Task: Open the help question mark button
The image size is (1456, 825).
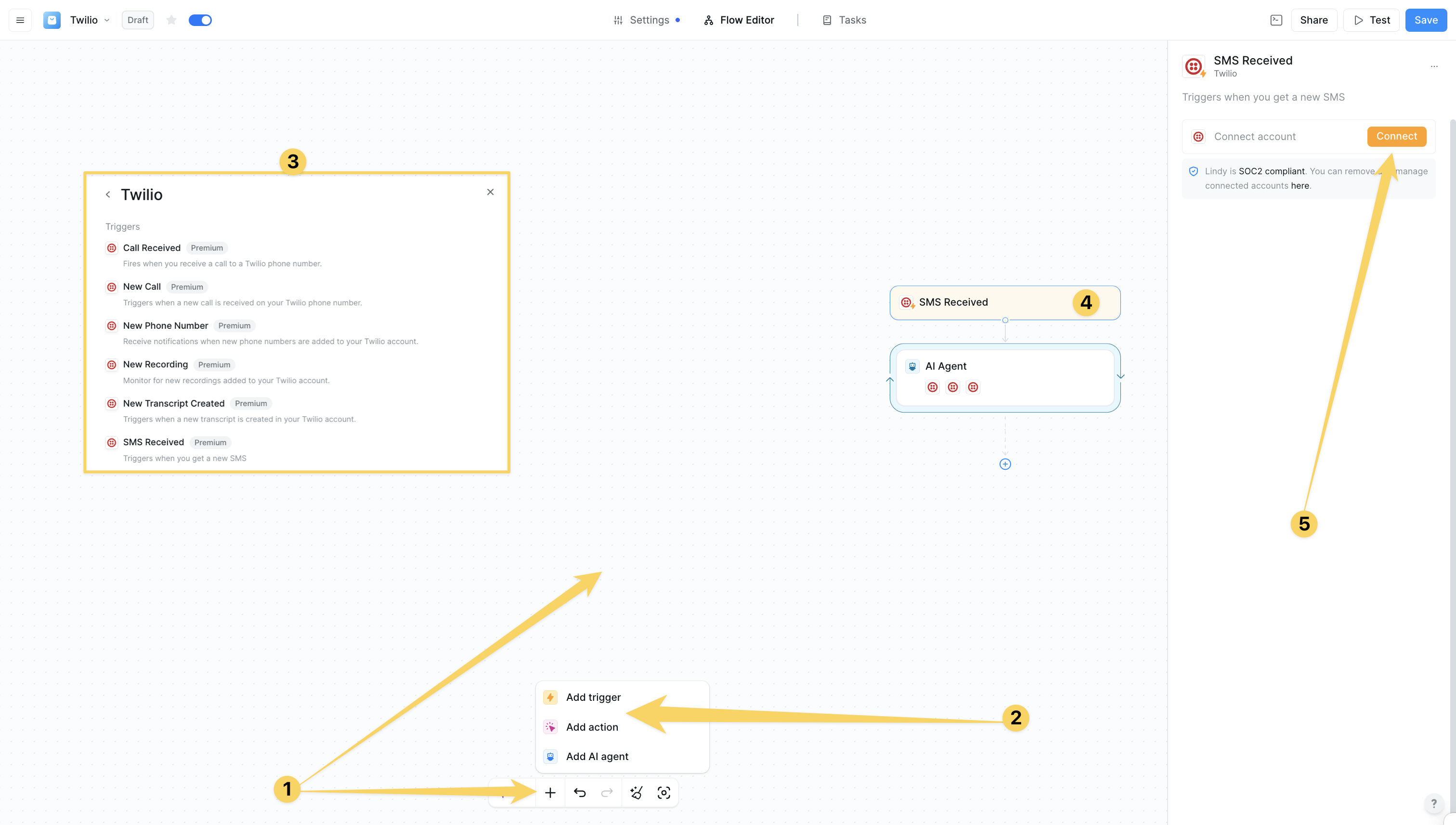Action: pos(1433,803)
